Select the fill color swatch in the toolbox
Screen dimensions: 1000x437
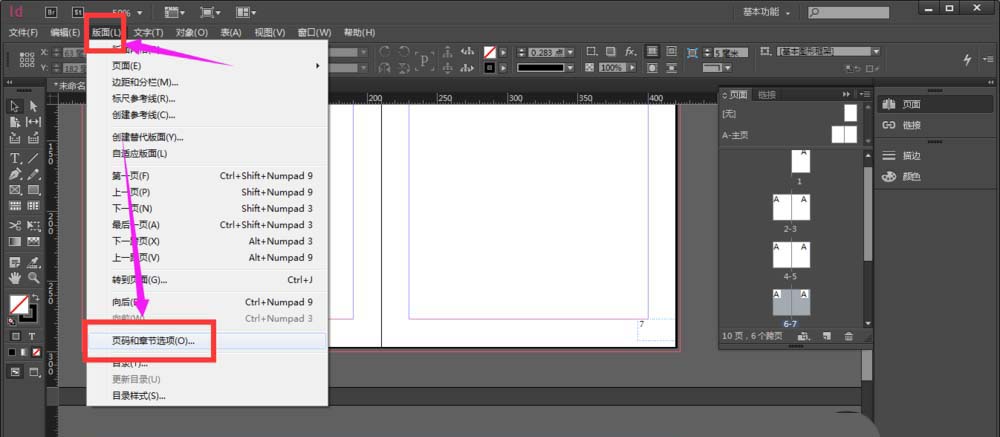[19, 304]
